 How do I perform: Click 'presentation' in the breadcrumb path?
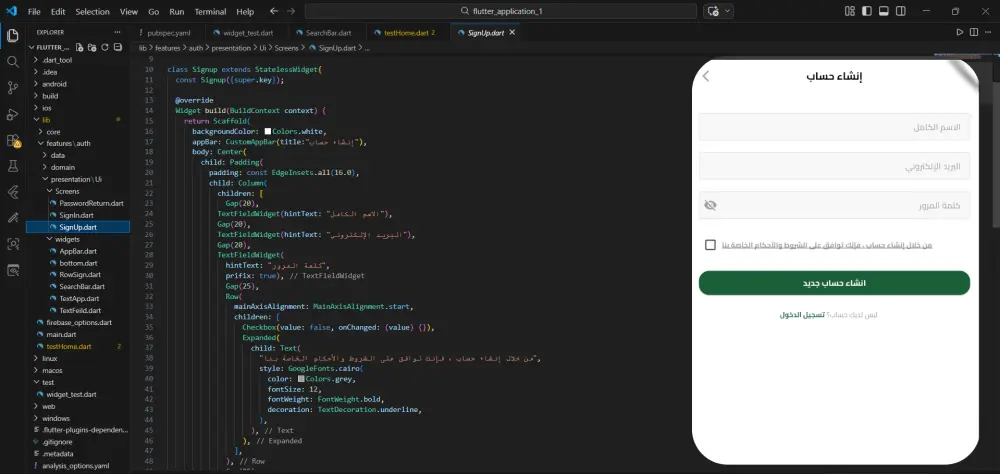[x=231, y=48]
